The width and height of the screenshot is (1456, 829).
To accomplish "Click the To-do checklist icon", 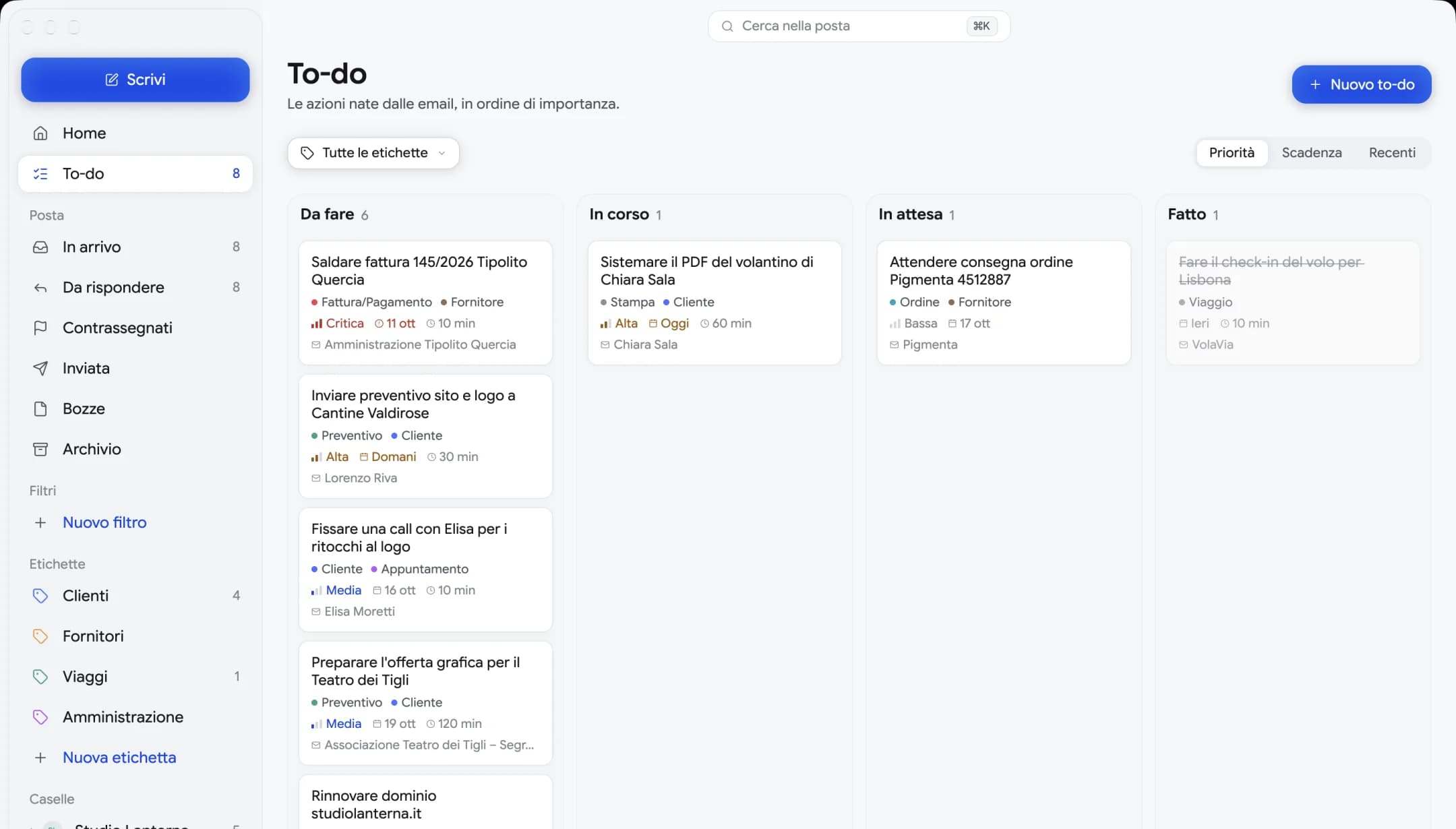I will click(x=40, y=174).
